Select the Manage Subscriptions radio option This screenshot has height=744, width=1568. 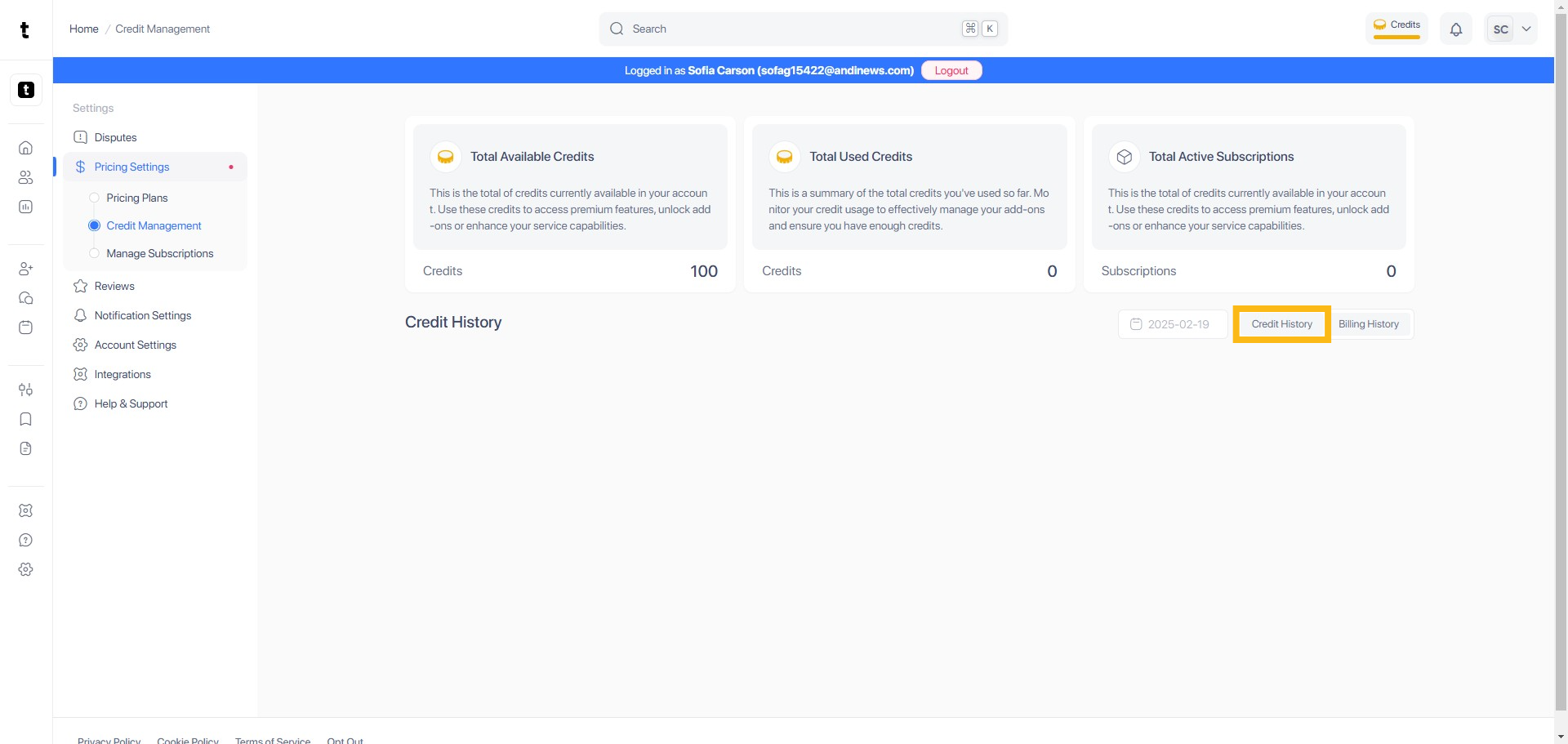[94, 253]
